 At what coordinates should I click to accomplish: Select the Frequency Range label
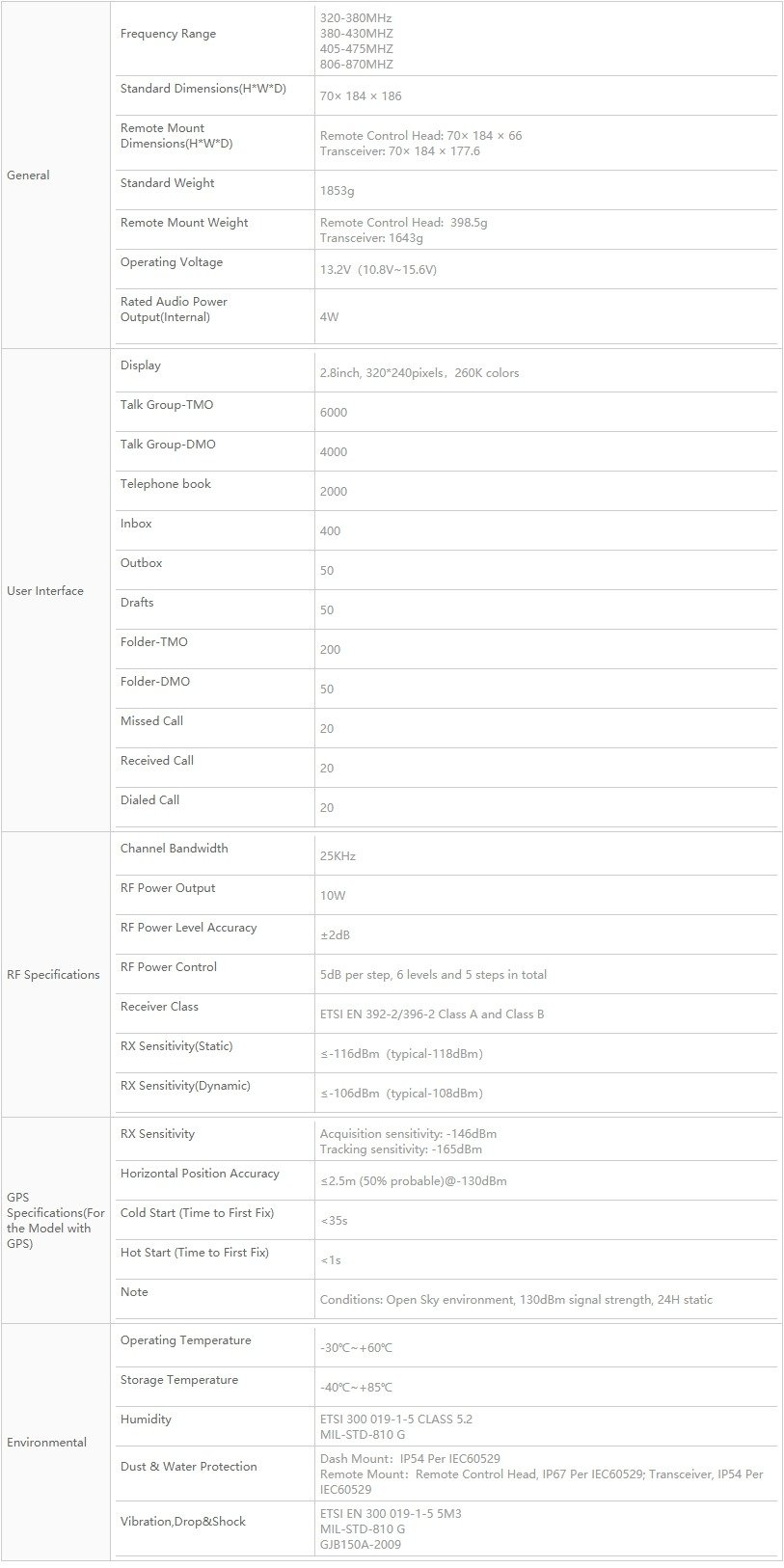click(x=168, y=34)
